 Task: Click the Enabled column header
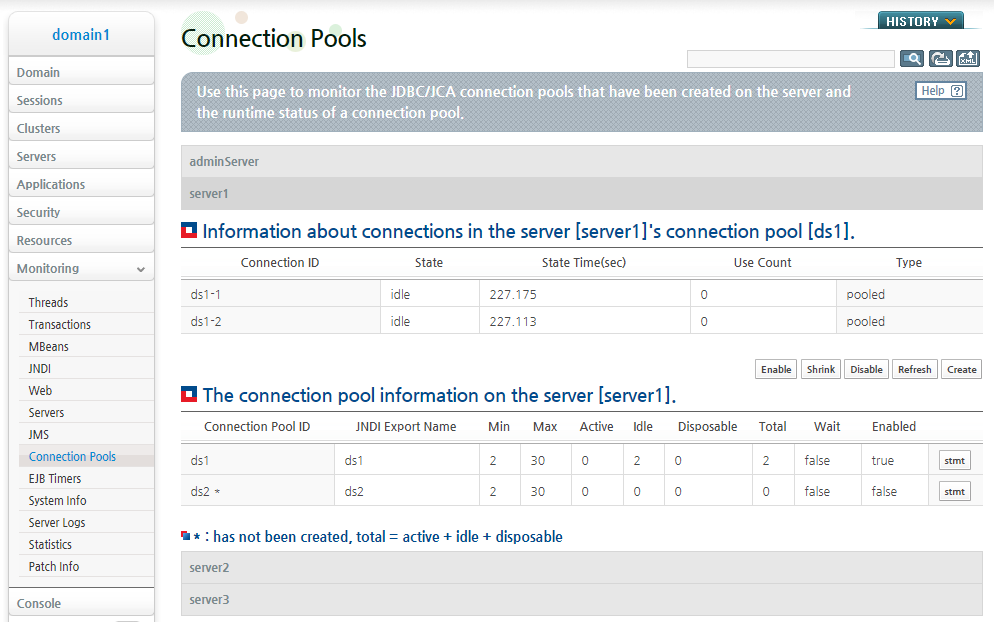[x=894, y=427]
